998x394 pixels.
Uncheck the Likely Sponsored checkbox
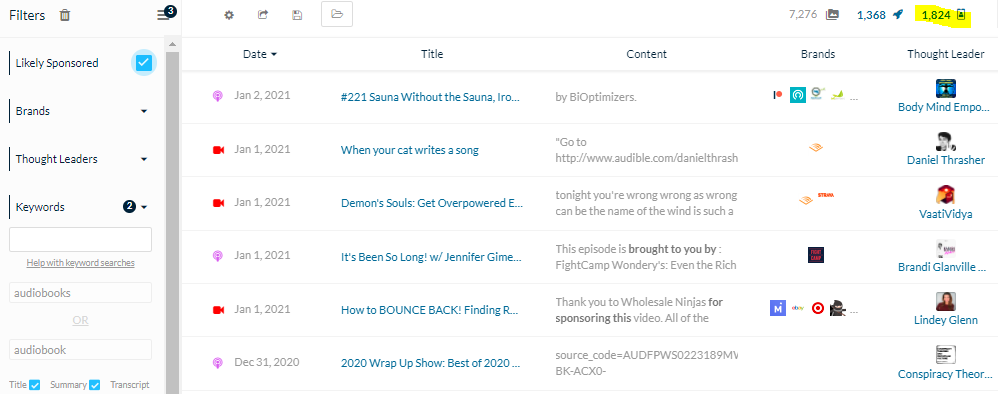[x=144, y=62]
